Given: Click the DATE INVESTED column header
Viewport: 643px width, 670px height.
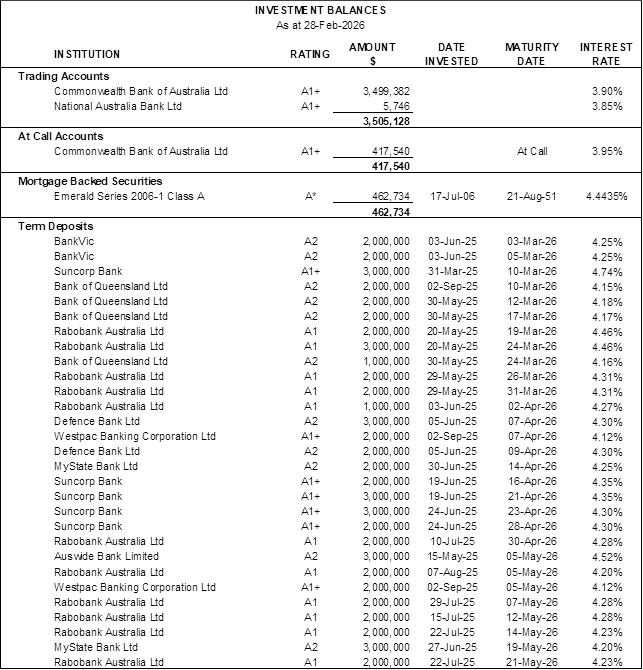Looking at the screenshot, I should tap(451, 54).
